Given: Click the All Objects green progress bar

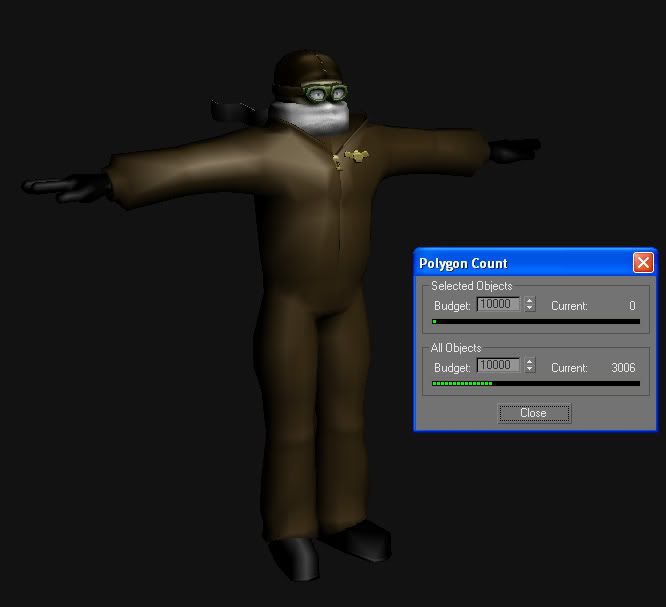Looking at the screenshot, I should tap(536, 384).
